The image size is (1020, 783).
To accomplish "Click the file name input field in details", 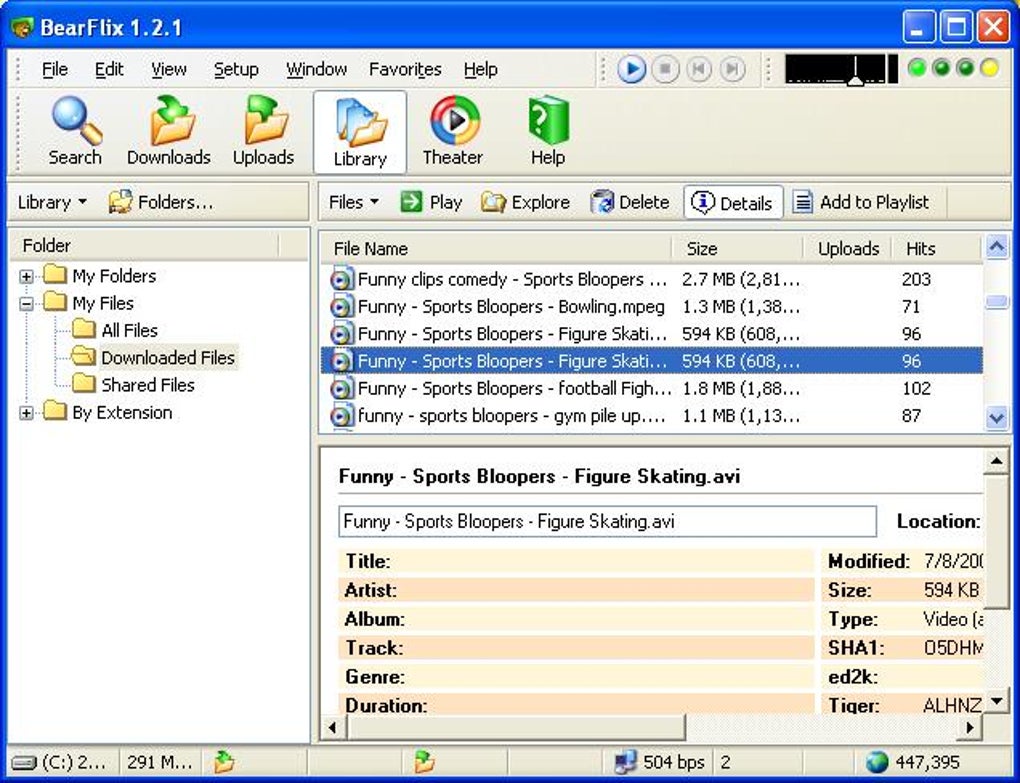I will 608,522.
